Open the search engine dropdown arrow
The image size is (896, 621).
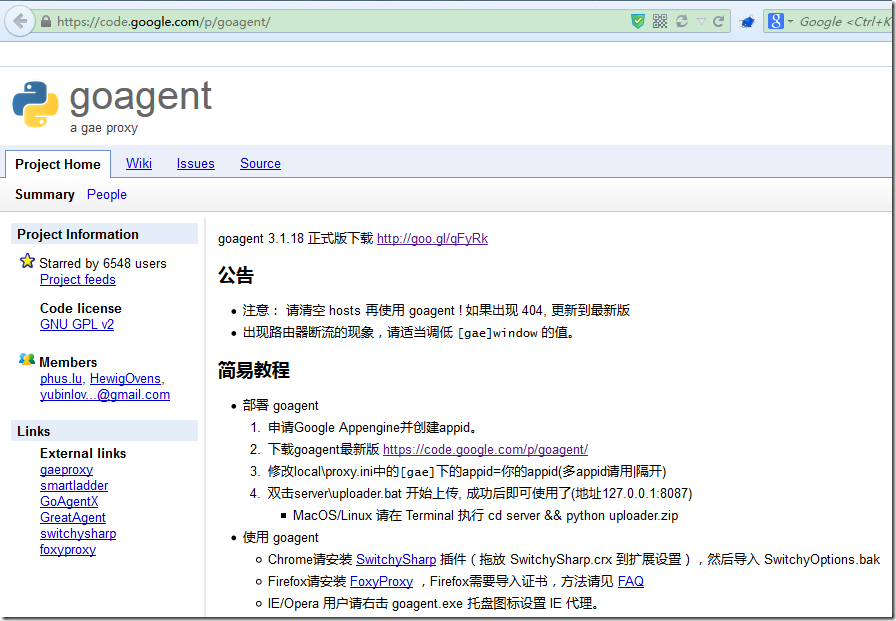tap(789, 20)
